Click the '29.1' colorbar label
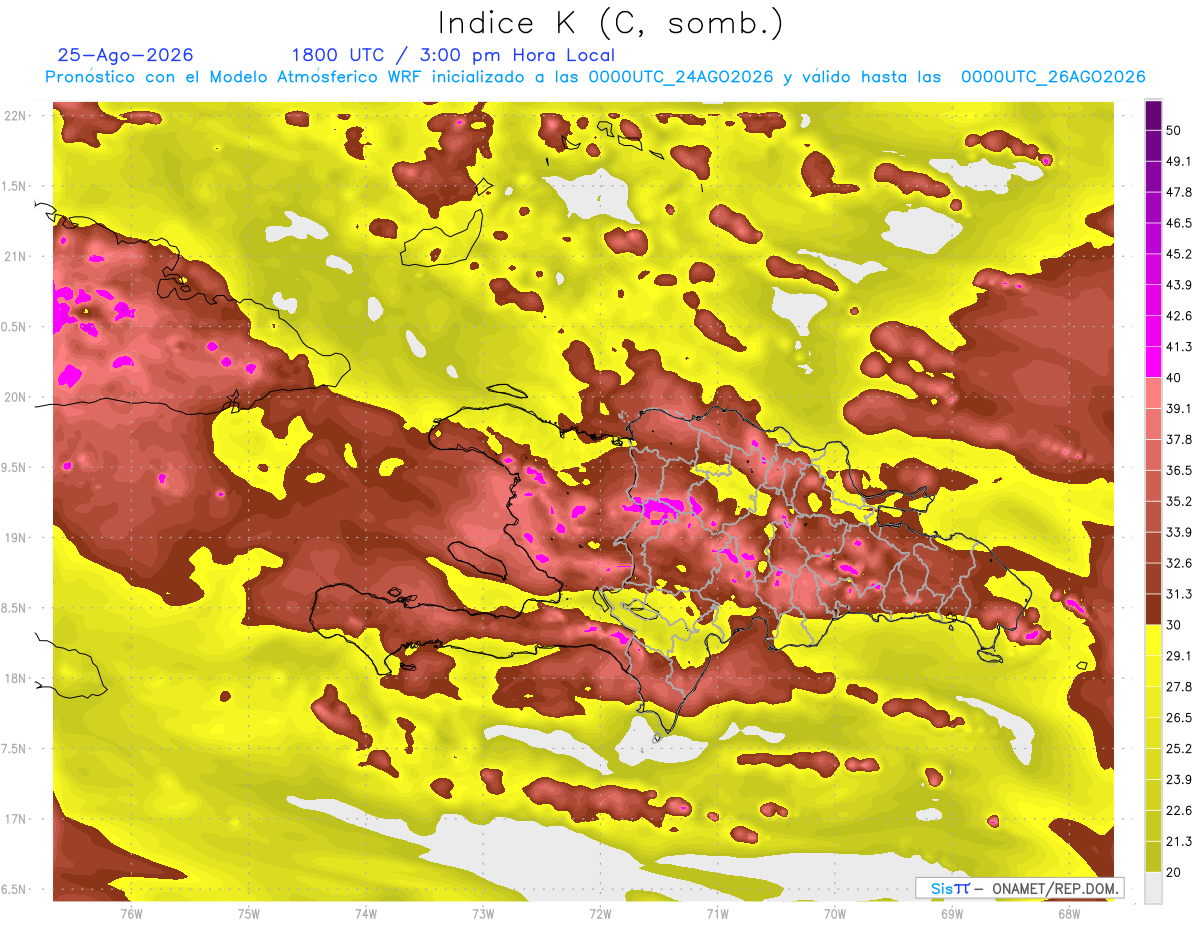This screenshot has height=927, width=1200. [x=1179, y=656]
